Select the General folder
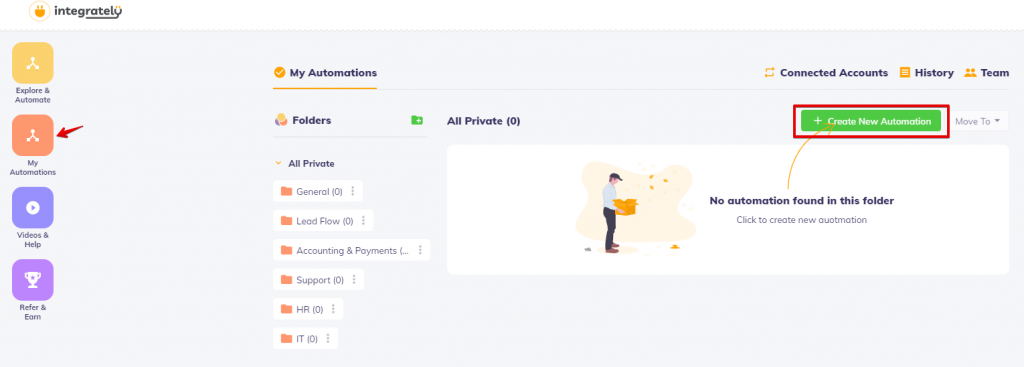Image resolution: width=1024 pixels, height=367 pixels. 312,191
